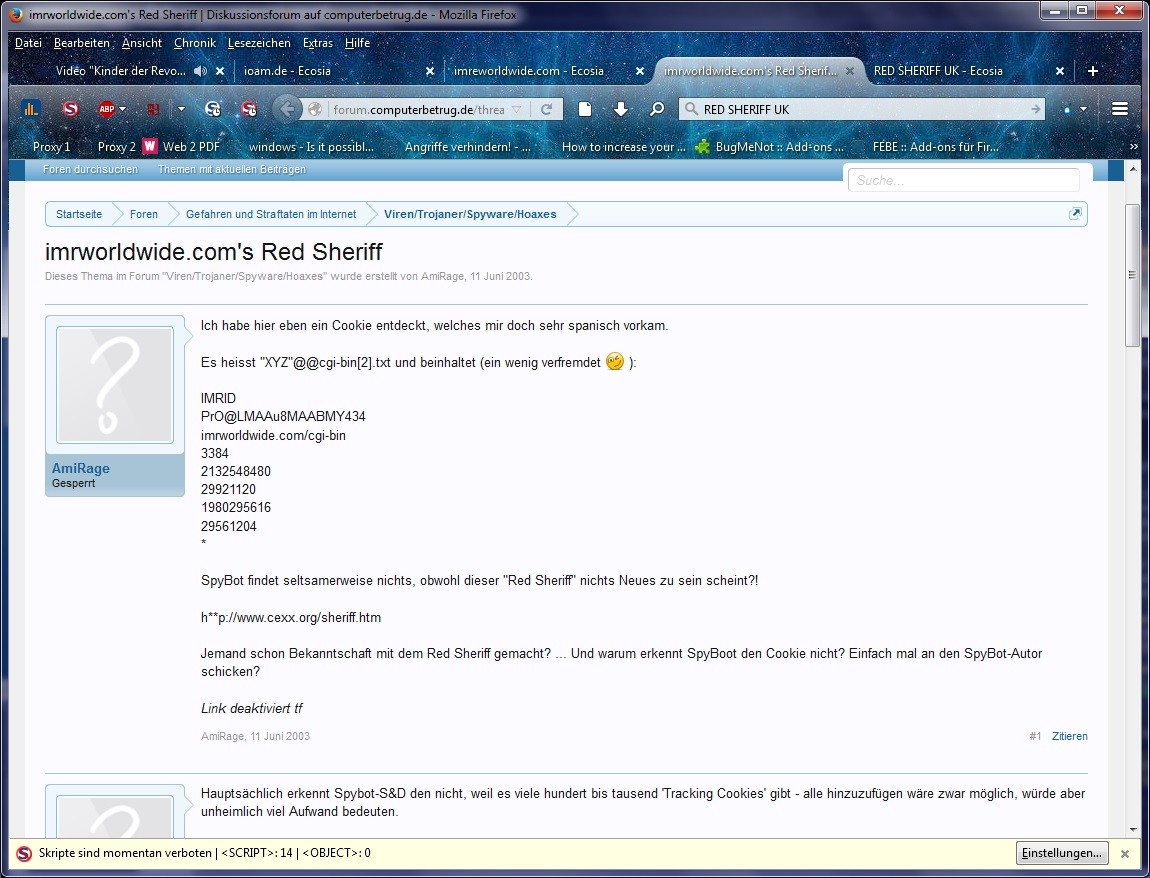Click the back navigation arrow
This screenshot has width=1150, height=878.
287,109
